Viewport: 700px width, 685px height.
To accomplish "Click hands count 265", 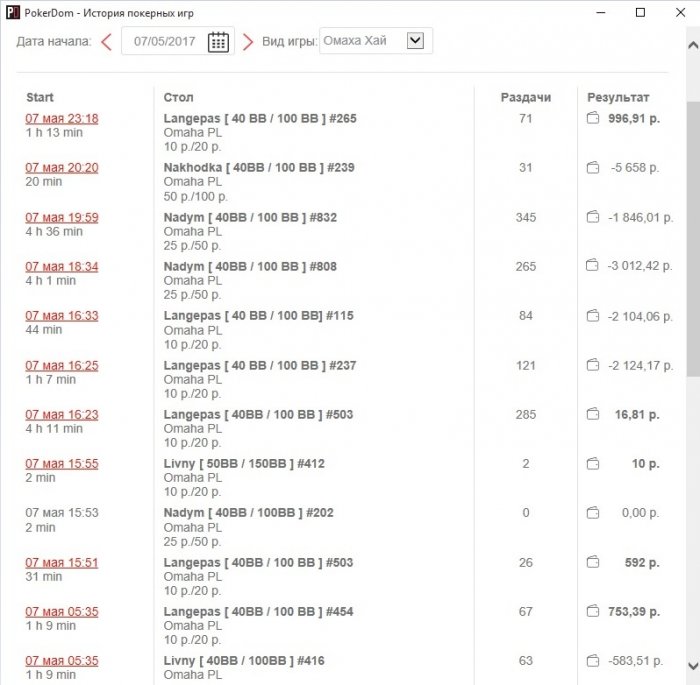I will pos(525,267).
